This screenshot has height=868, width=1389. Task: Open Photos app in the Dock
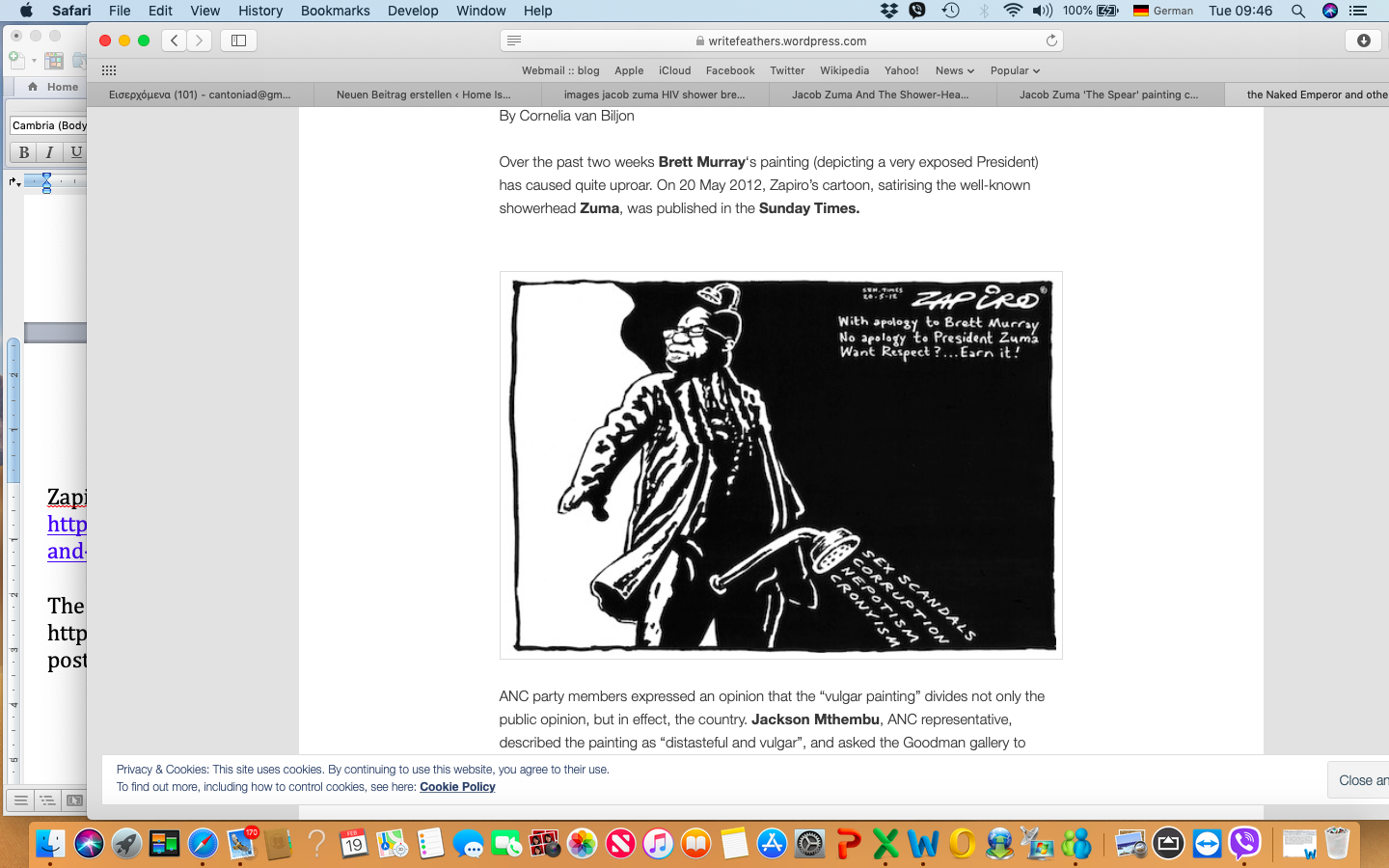click(x=583, y=844)
